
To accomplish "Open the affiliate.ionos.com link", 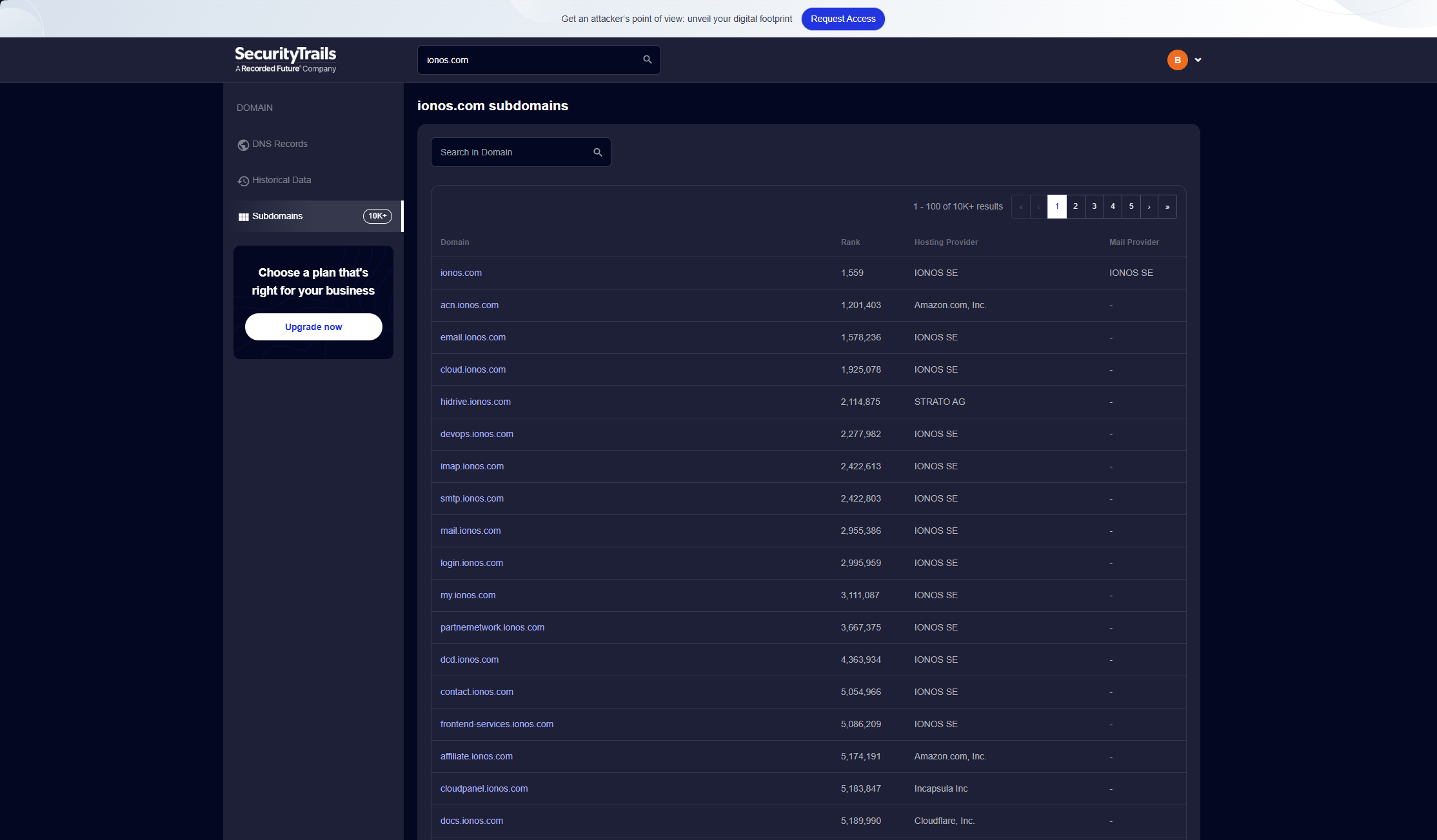I will point(477,756).
